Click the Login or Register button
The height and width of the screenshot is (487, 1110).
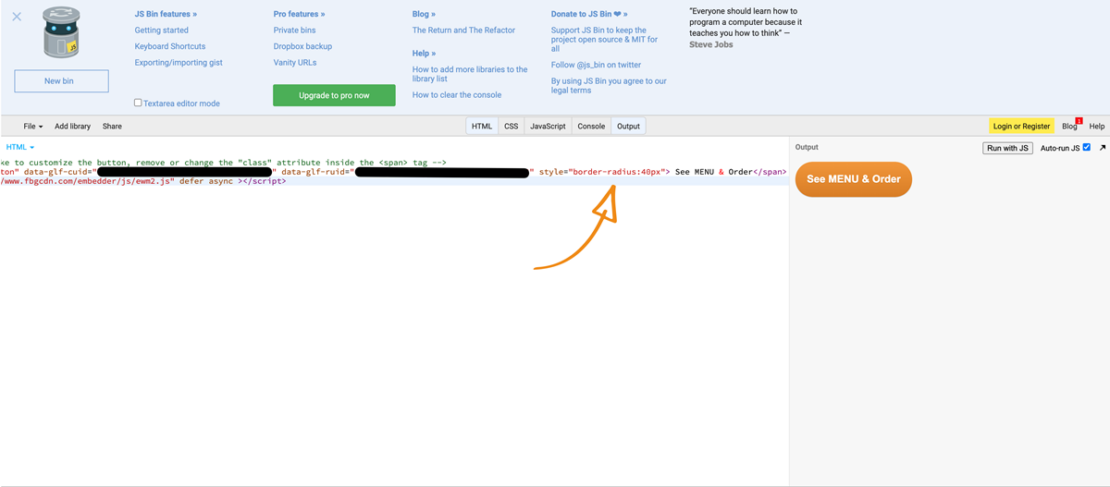point(1021,126)
